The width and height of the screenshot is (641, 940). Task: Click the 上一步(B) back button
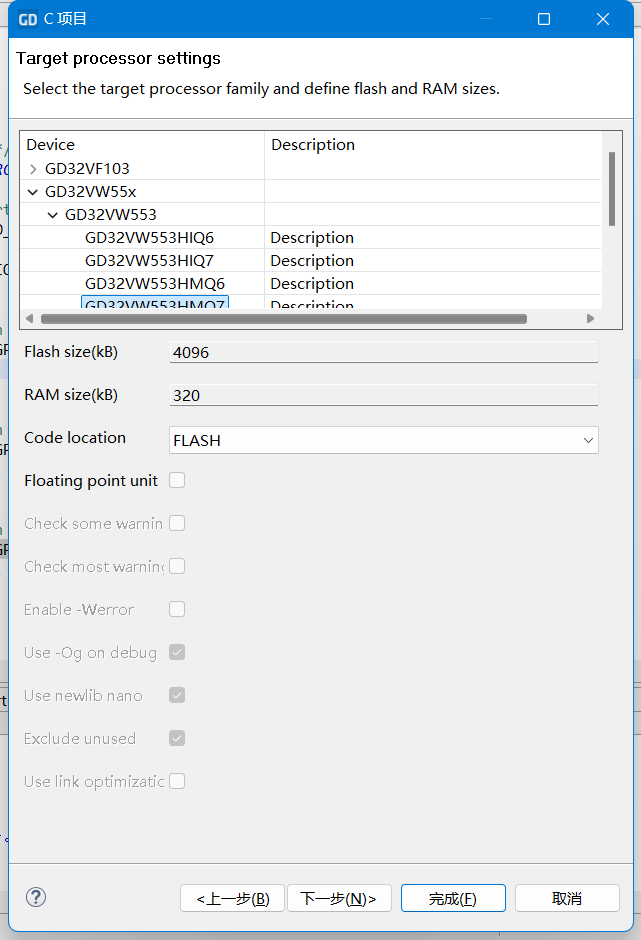tap(232, 898)
